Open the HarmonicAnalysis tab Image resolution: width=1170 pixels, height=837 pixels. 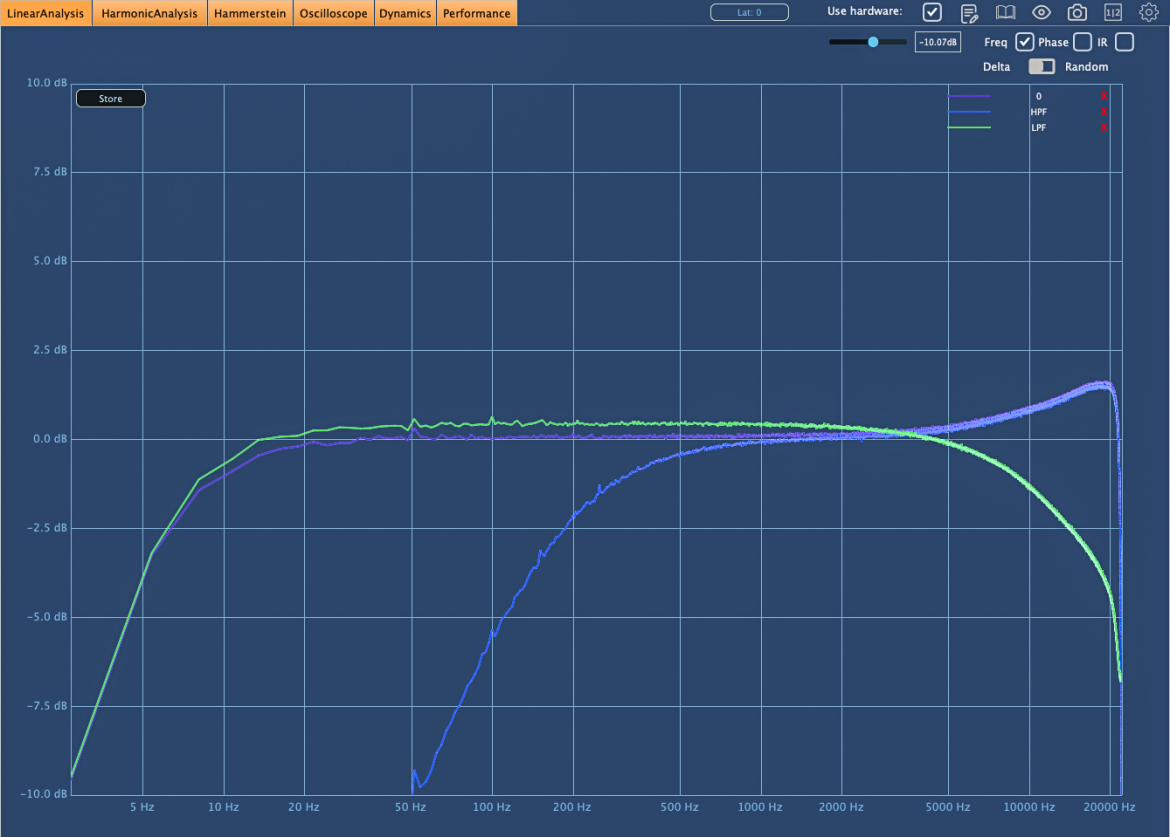149,13
